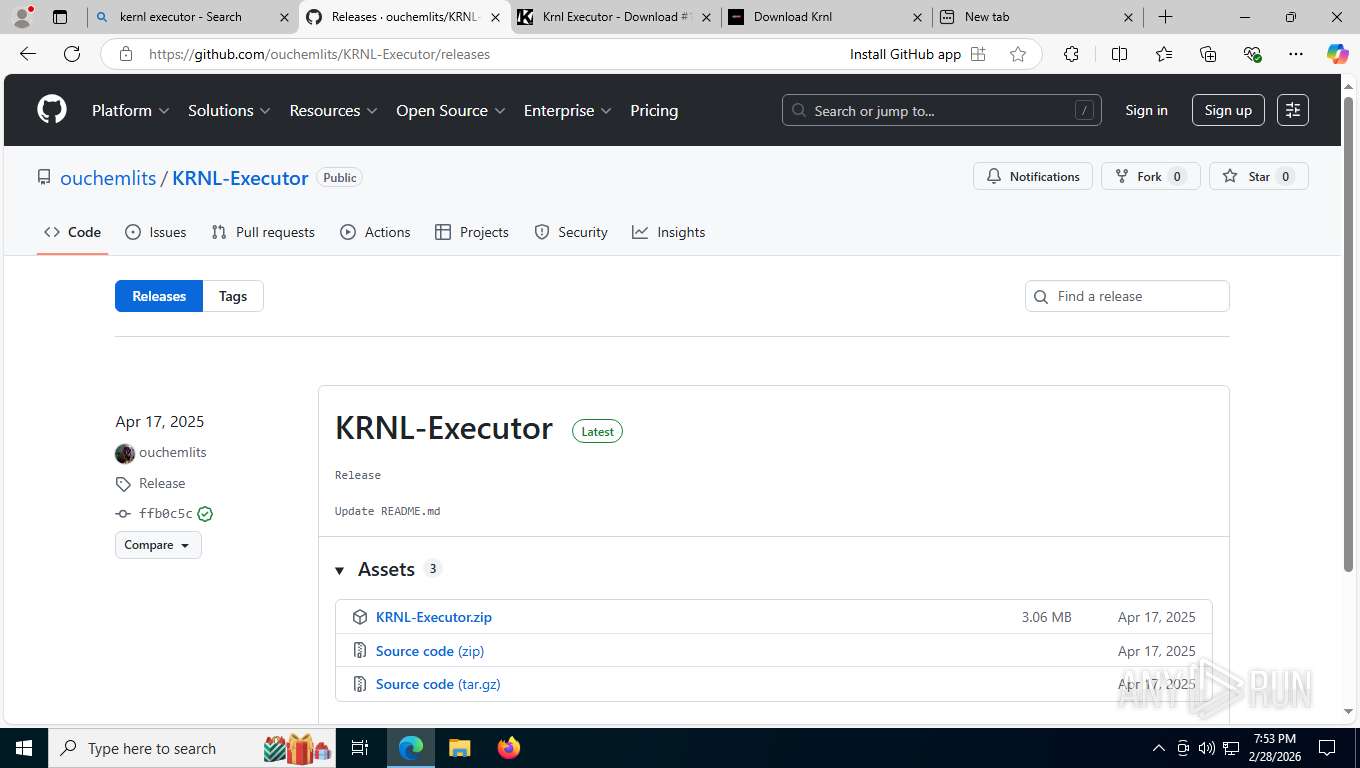
Task: Open Browser essentials heart icon
Action: [1252, 54]
